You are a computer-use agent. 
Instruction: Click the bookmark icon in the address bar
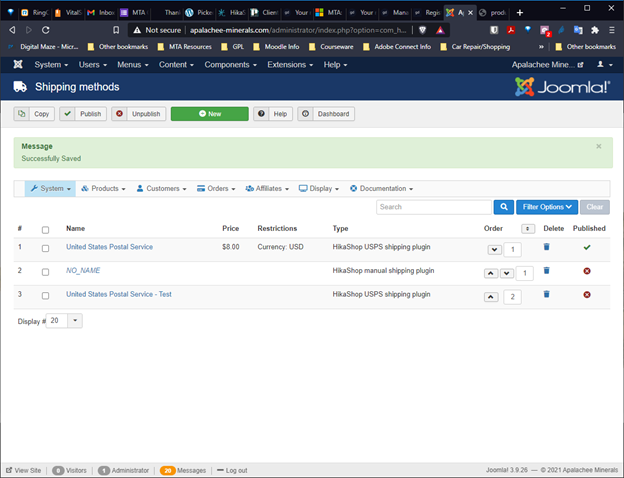(x=116, y=30)
